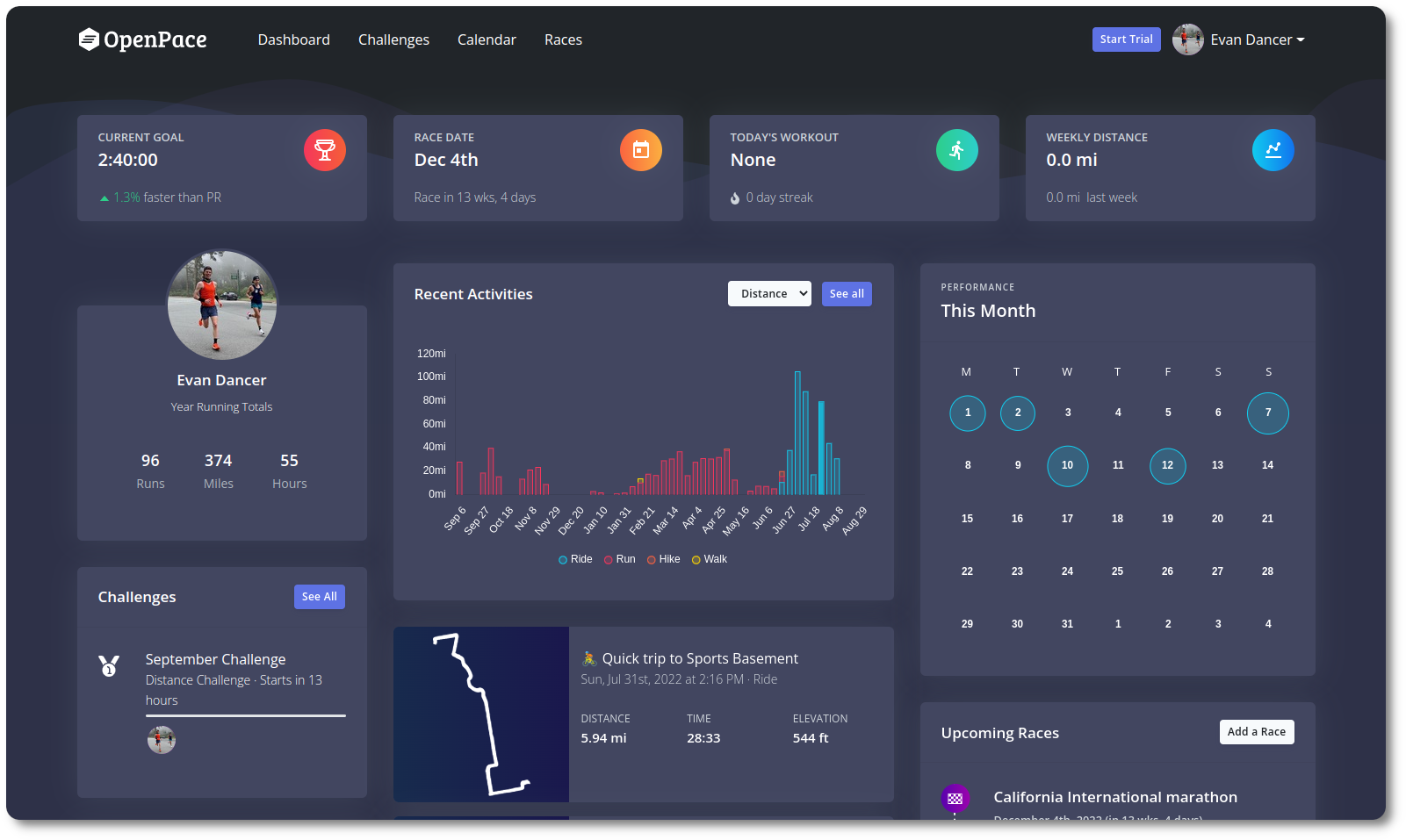
Task: Click the profile photo of Evan Dancer
Action: pos(222,305)
